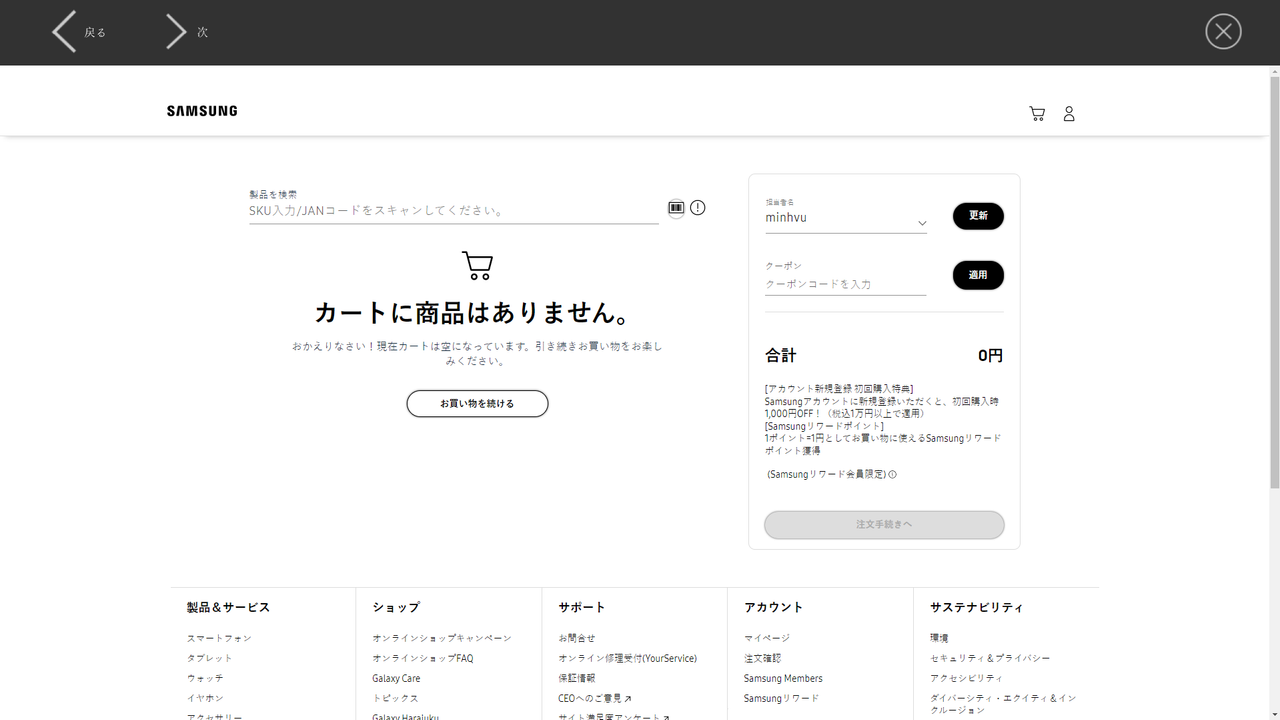The width and height of the screenshot is (1280, 720).
Task: Close the overlay with the X button
Action: [1223, 32]
